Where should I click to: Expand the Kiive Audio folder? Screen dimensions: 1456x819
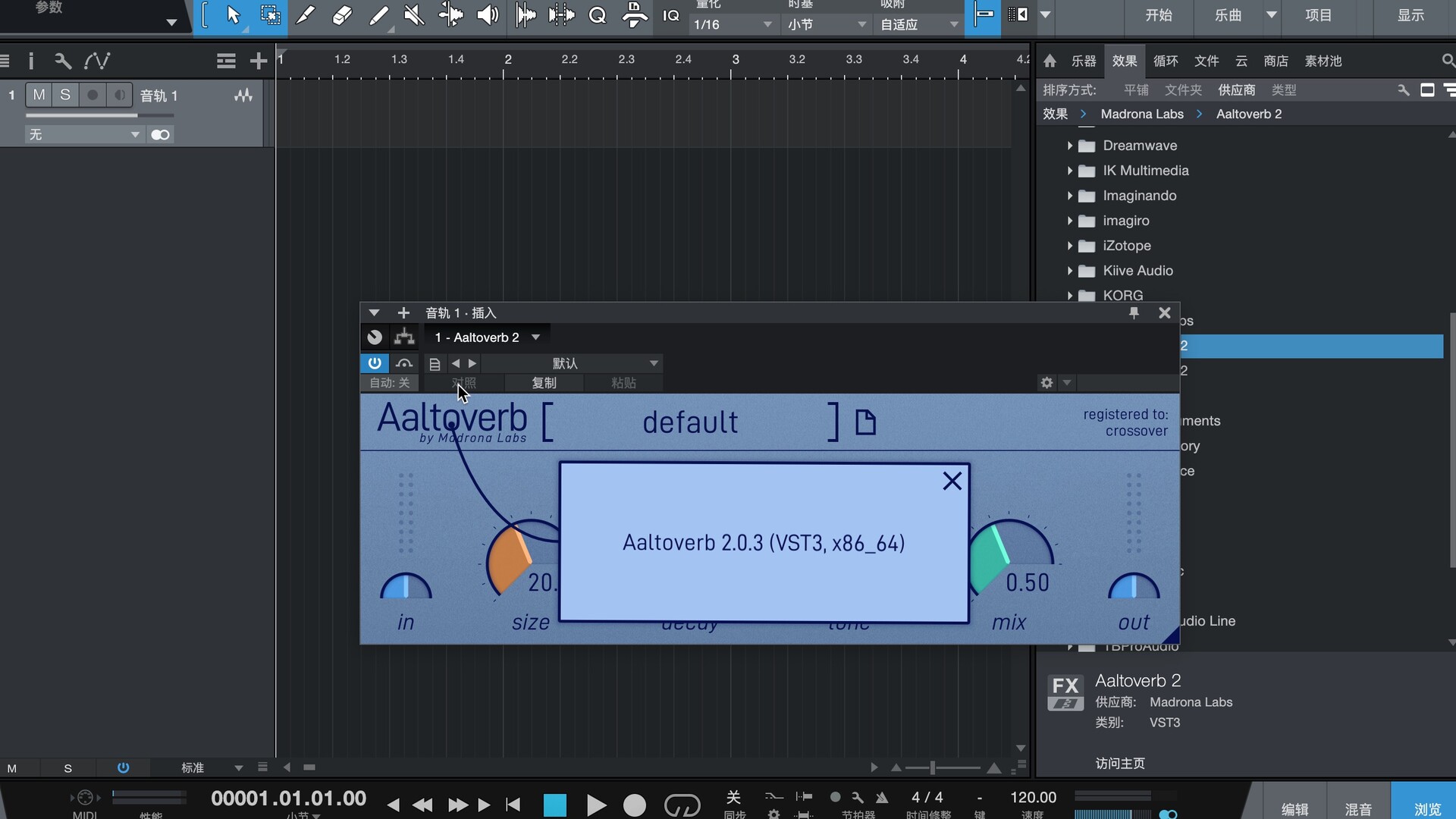tap(1069, 271)
